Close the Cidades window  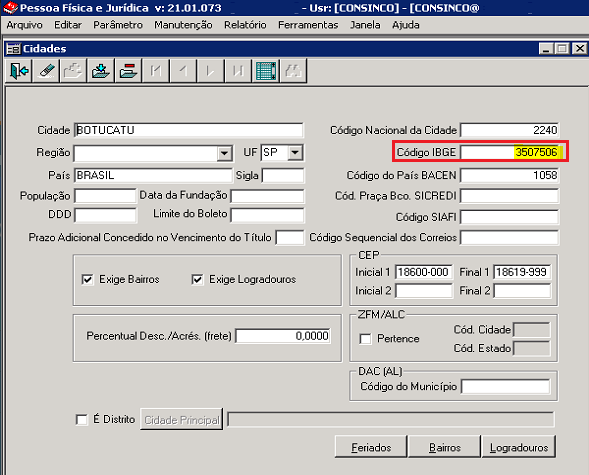(580, 48)
